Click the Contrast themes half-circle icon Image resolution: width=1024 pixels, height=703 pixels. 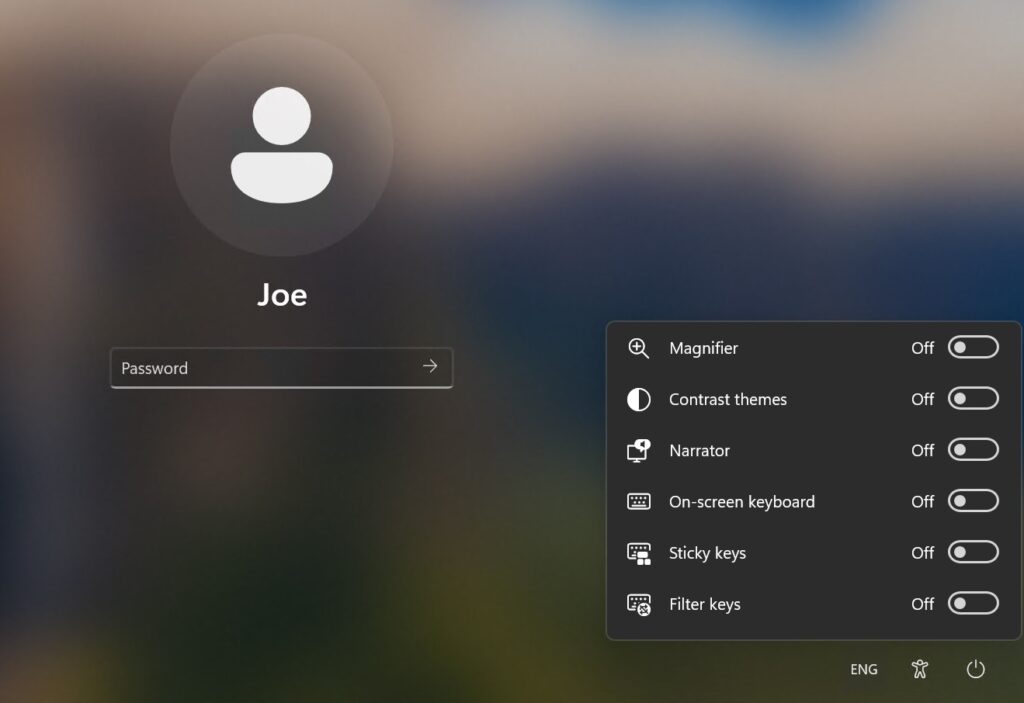[638, 400]
